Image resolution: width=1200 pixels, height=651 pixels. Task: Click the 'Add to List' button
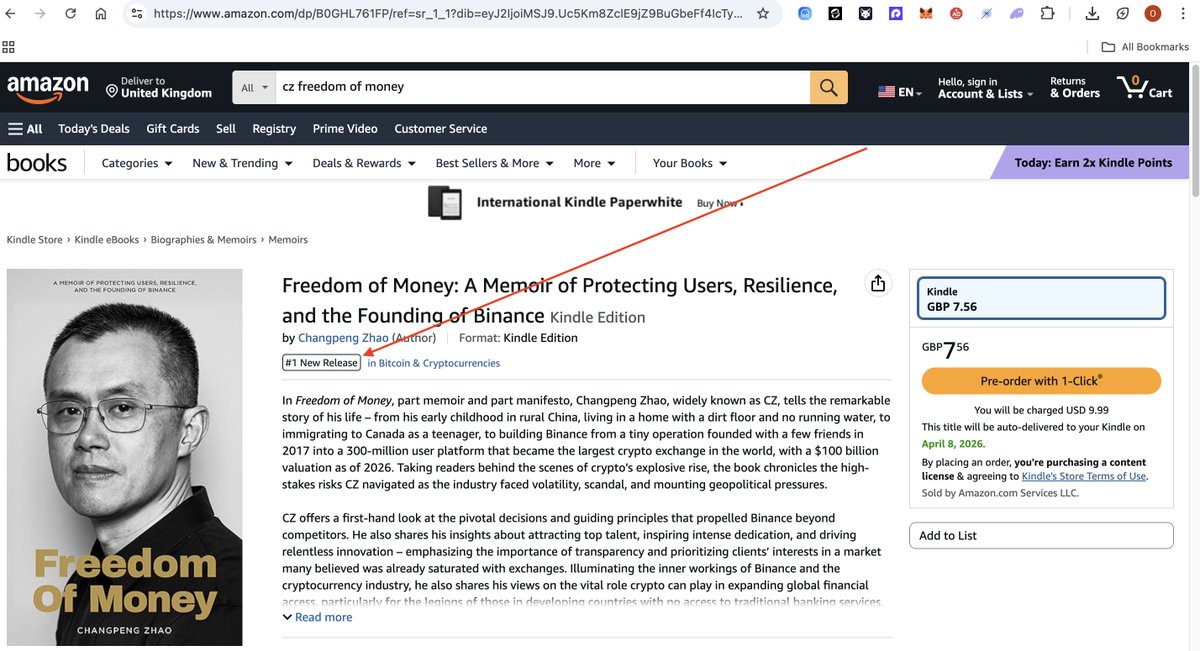point(1041,535)
